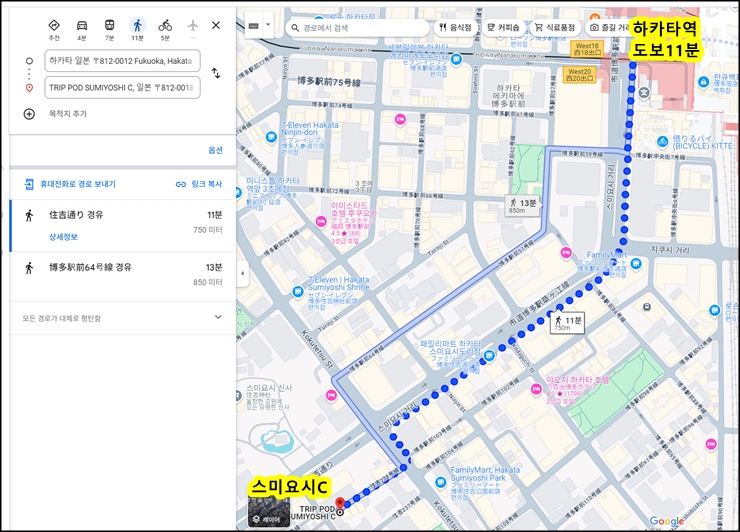Viewport: 740px width, 532px height.
Task: Collapse the side panel arrow
Action: tap(243, 273)
